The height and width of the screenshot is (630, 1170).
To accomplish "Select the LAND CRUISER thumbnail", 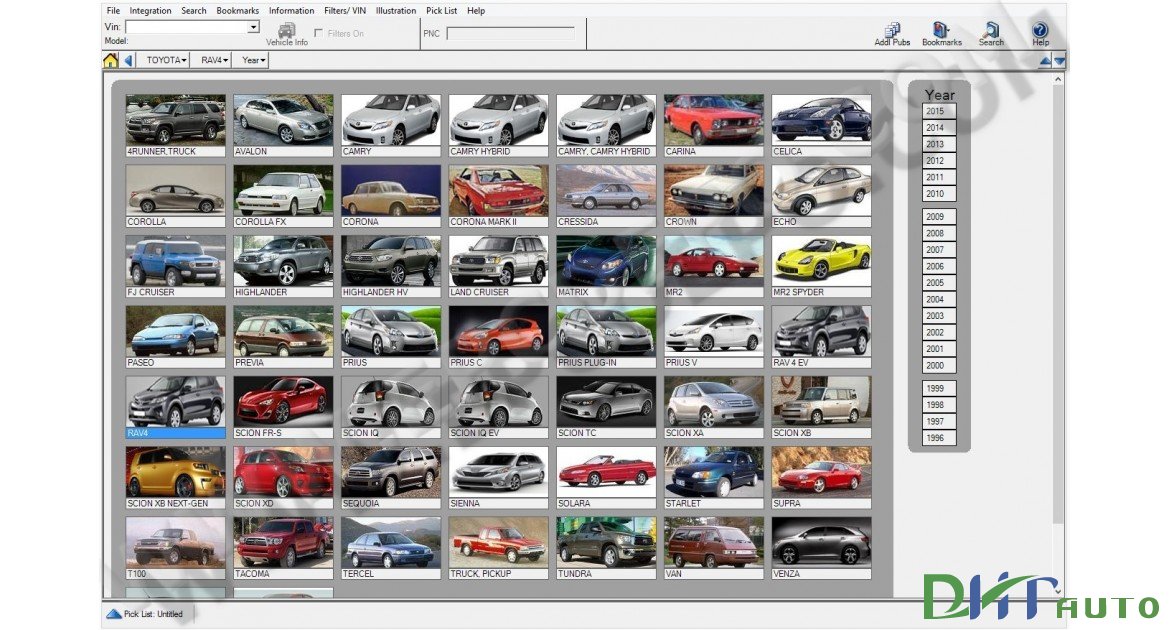I will pos(498,266).
